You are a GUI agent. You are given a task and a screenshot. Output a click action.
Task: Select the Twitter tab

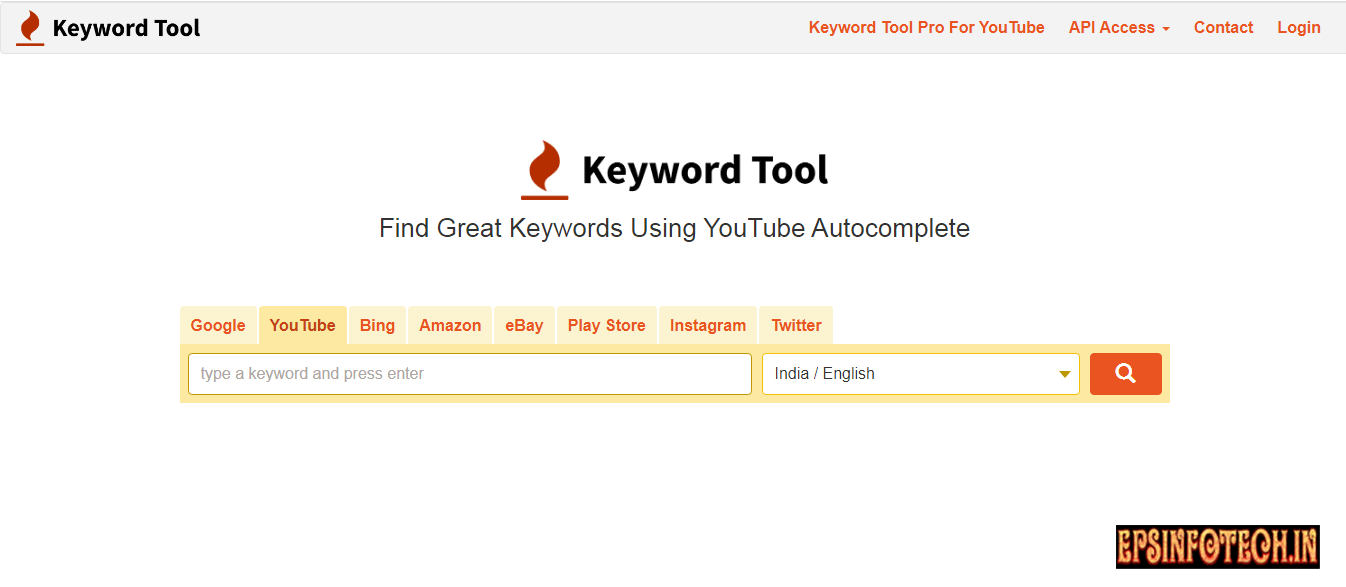(795, 324)
